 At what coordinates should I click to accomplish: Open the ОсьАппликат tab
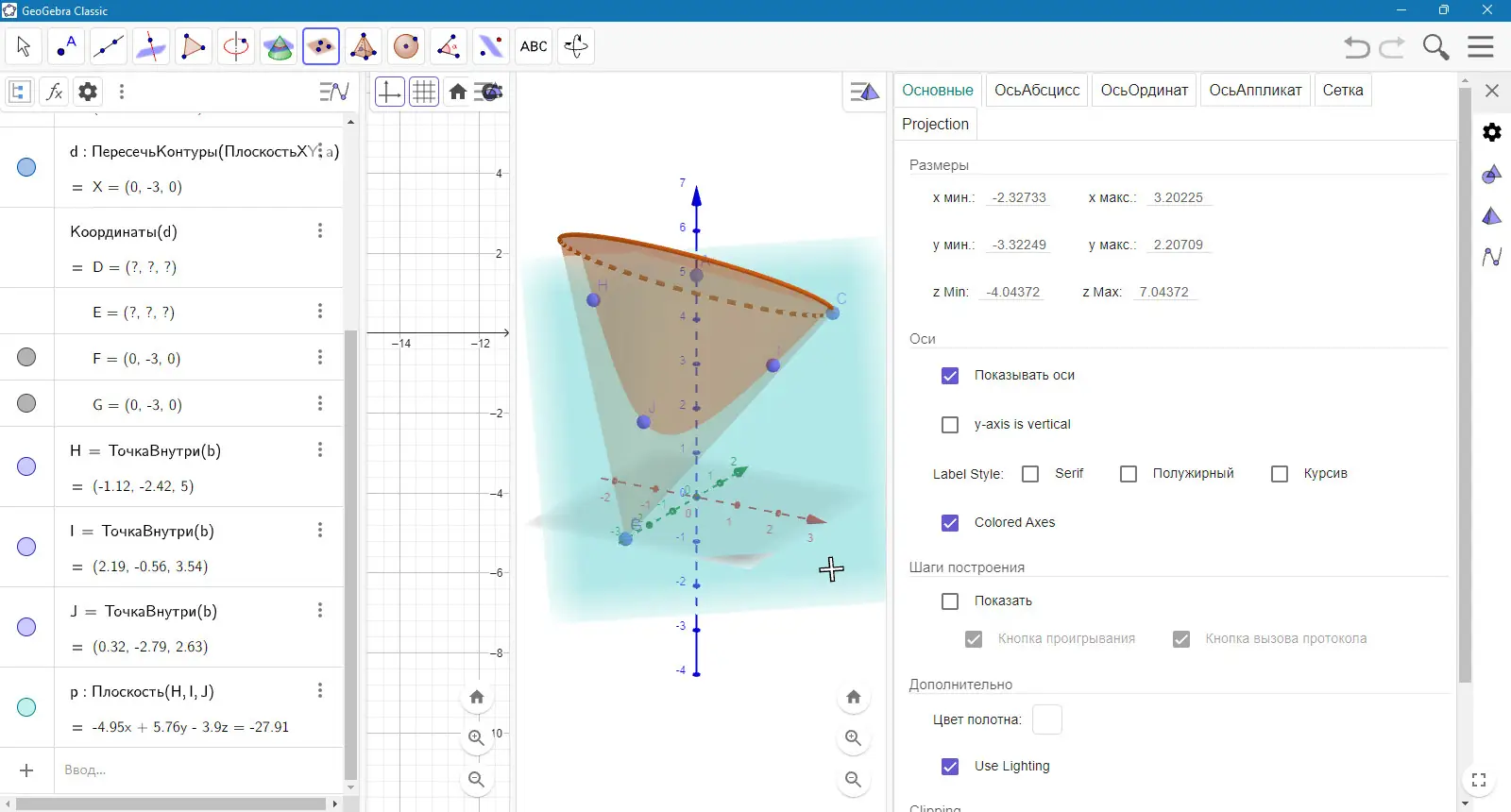click(x=1256, y=91)
